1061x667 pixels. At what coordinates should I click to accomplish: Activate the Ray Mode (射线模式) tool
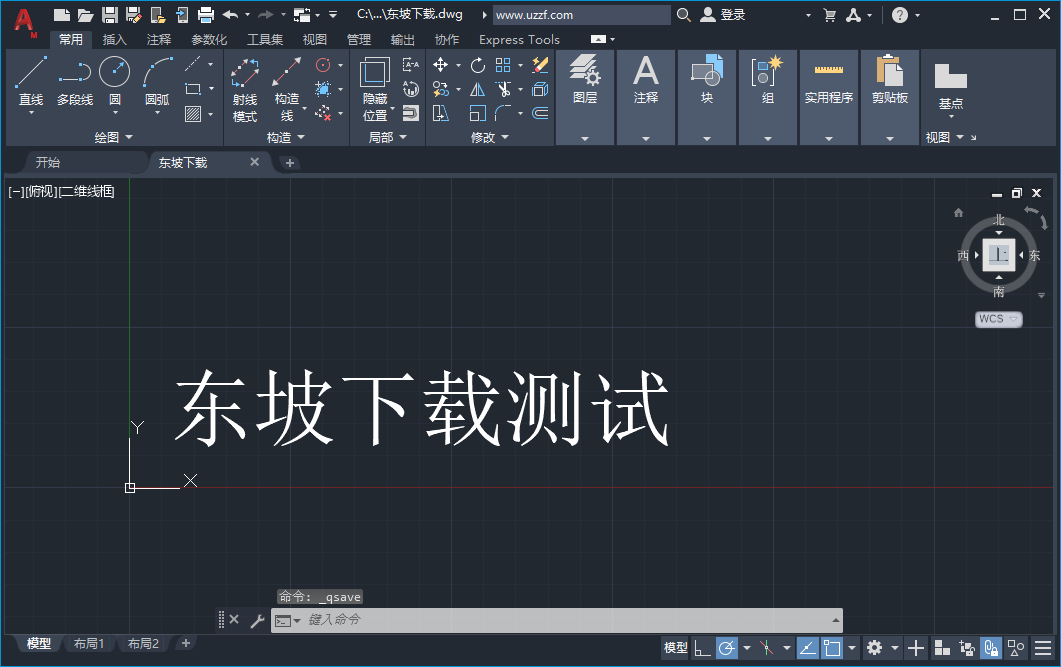pyautogui.click(x=245, y=90)
